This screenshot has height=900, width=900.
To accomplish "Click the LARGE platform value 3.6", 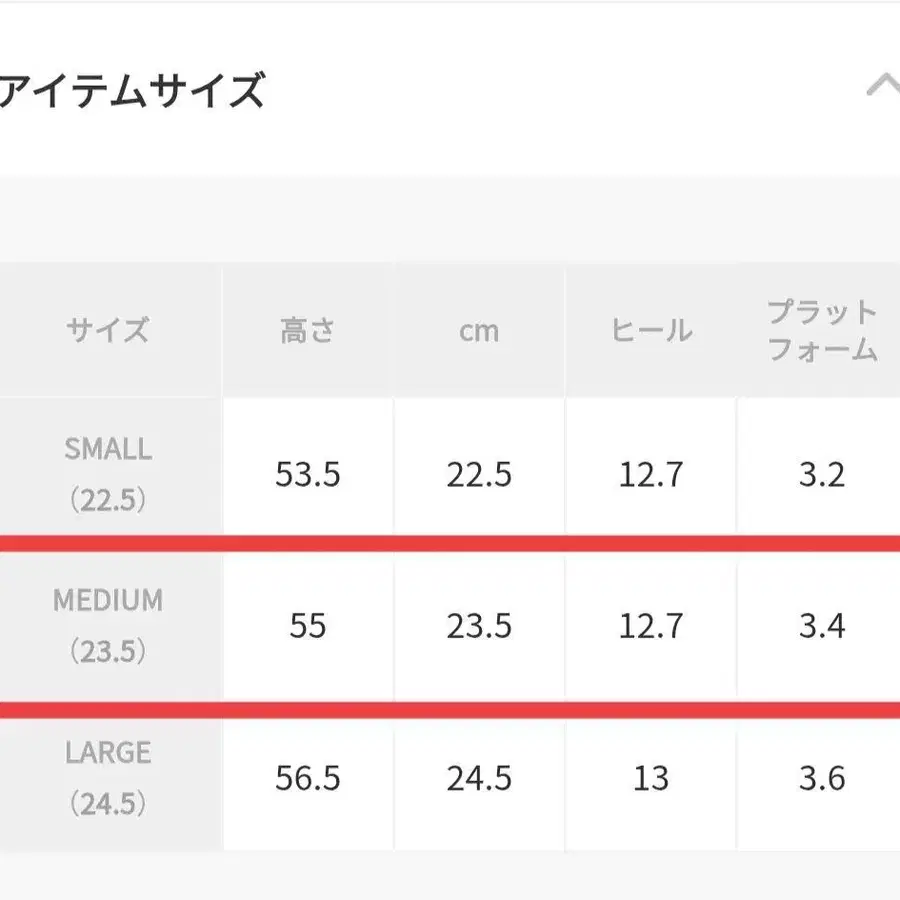I will 822,778.
